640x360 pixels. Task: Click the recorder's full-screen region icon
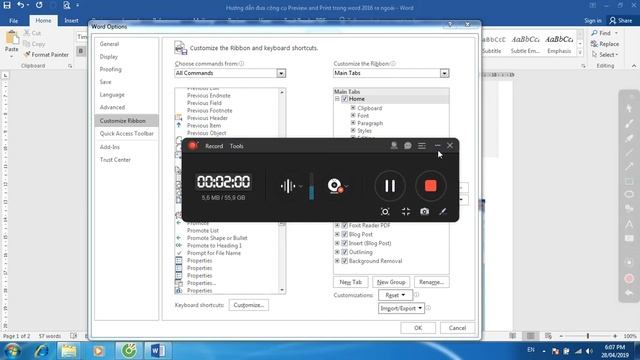pyautogui.click(x=385, y=211)
